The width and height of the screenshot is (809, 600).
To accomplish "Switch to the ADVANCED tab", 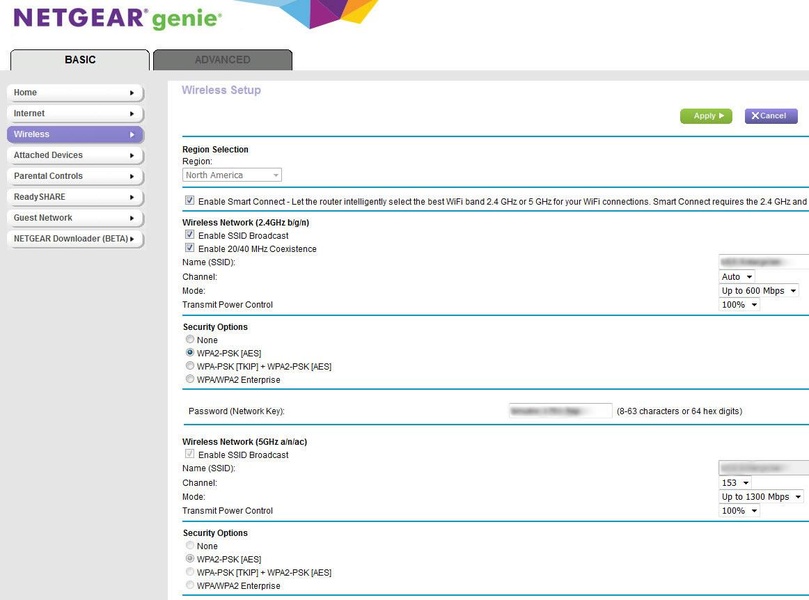I will pyautogui.click(x=223, y=60).
